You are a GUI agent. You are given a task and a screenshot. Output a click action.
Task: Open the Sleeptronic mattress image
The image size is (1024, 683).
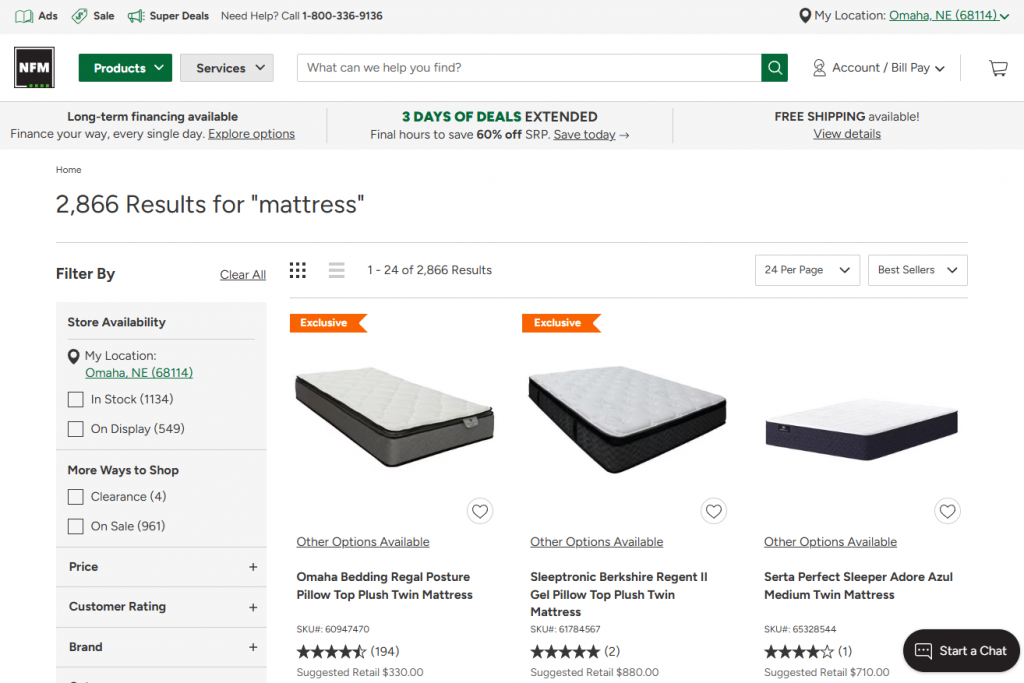tap(627, 418)
